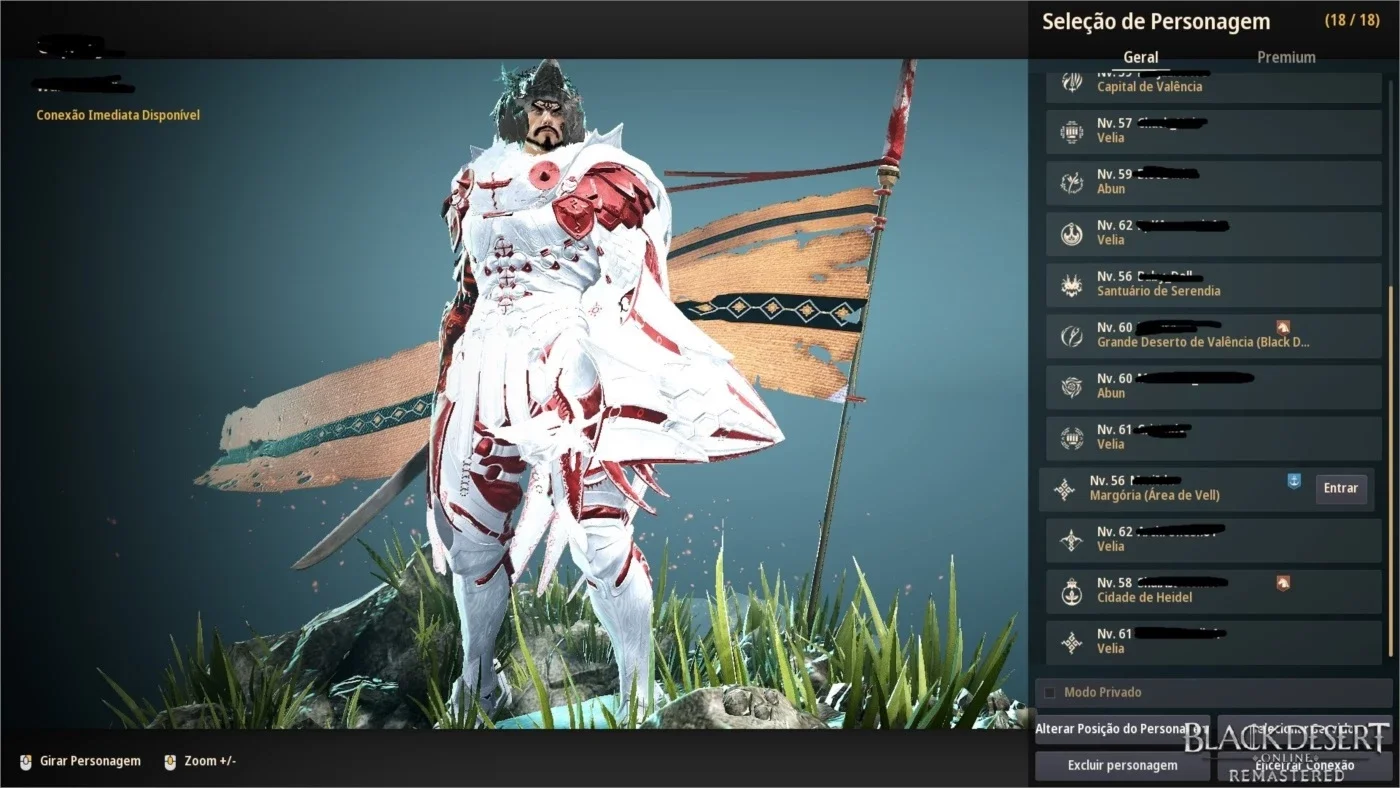Switch to the Geral tab
1400x788 pixels.
tap(1141, 57)
